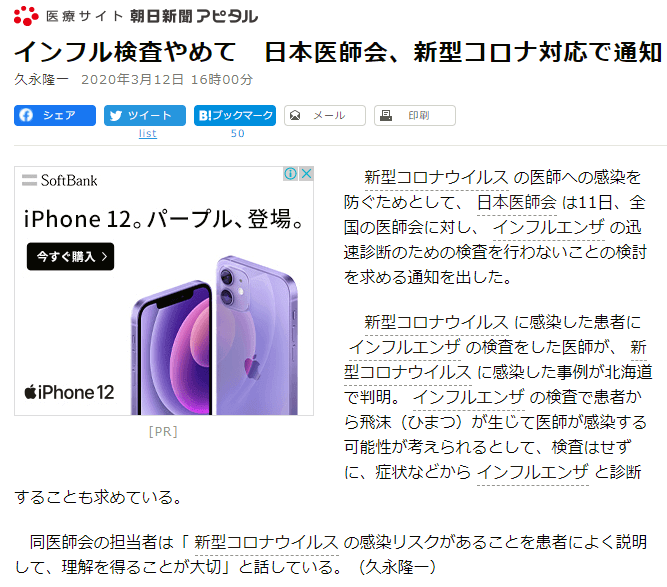Click the purple iPhone 12 ad image
667x587 pixels.
pyautogui.click(x=215, y=335)
